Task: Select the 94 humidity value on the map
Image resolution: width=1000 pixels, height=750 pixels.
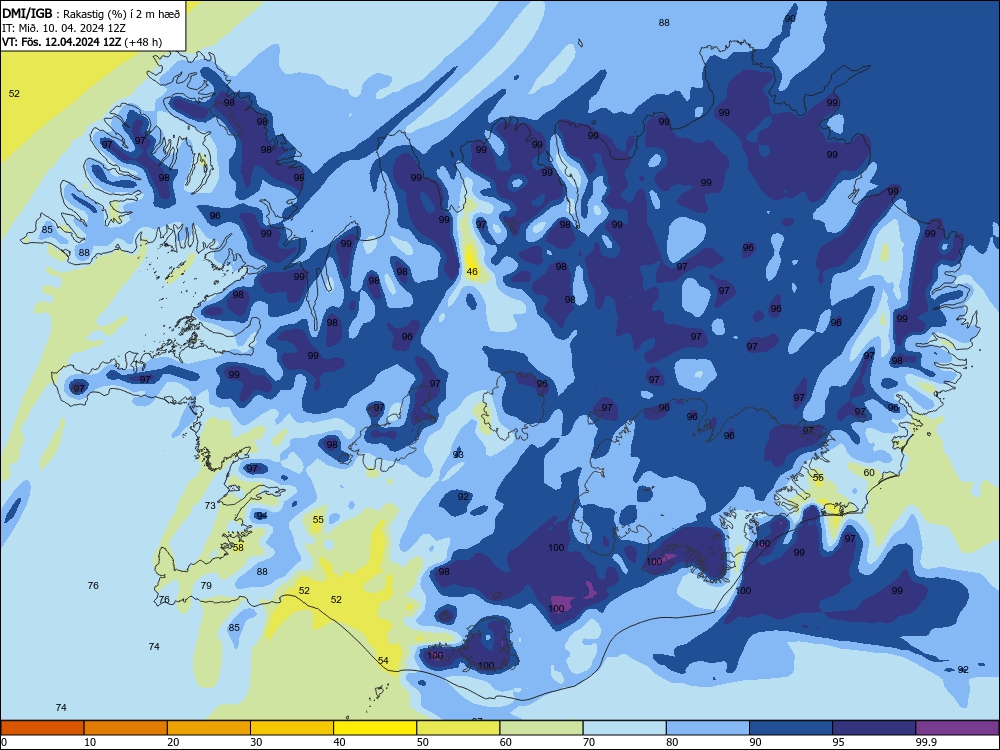Action: pyautogui.click(x=261, y=515)
